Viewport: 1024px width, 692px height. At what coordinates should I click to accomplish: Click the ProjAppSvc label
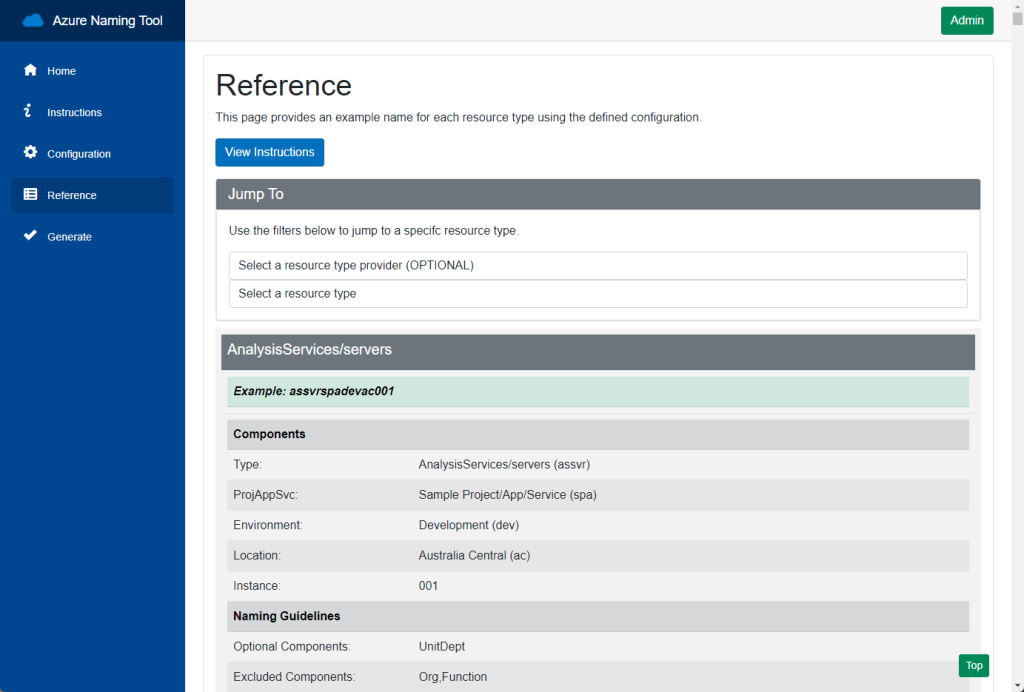coord(265,495)
